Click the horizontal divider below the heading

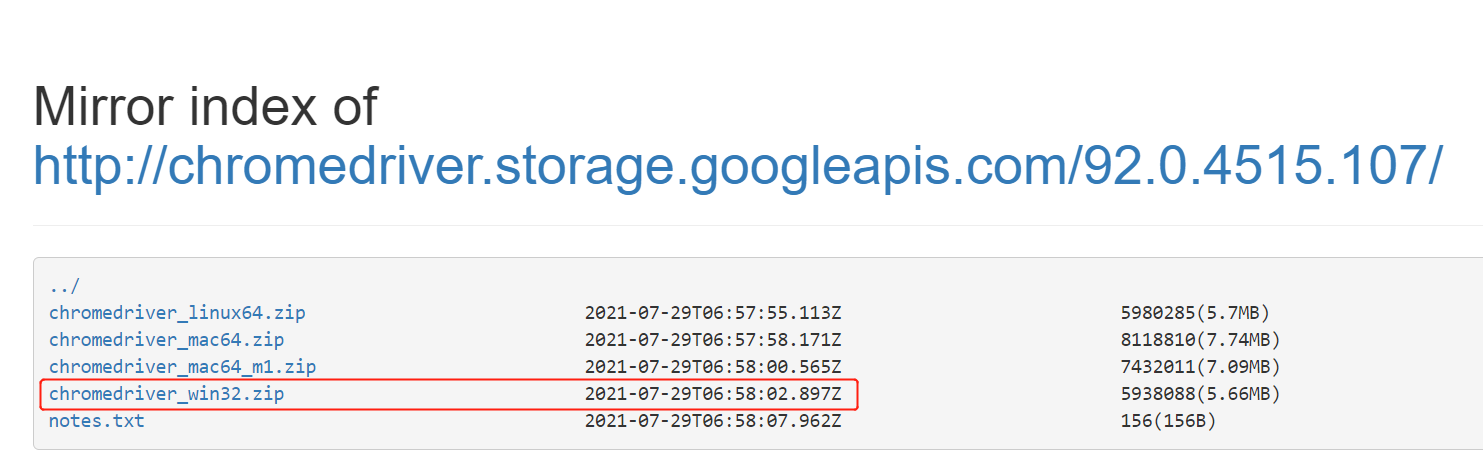(x=740, y=225)
